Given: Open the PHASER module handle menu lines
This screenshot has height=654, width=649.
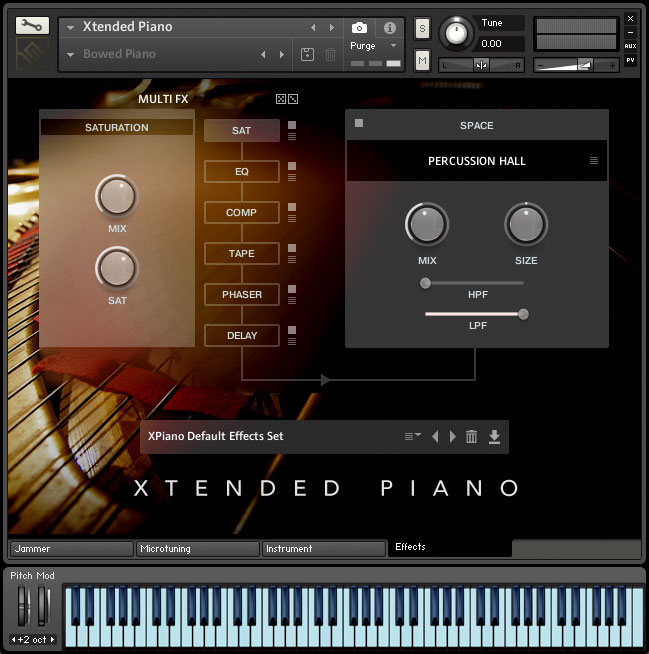Looking at the screenshot, I should point(292,300).
